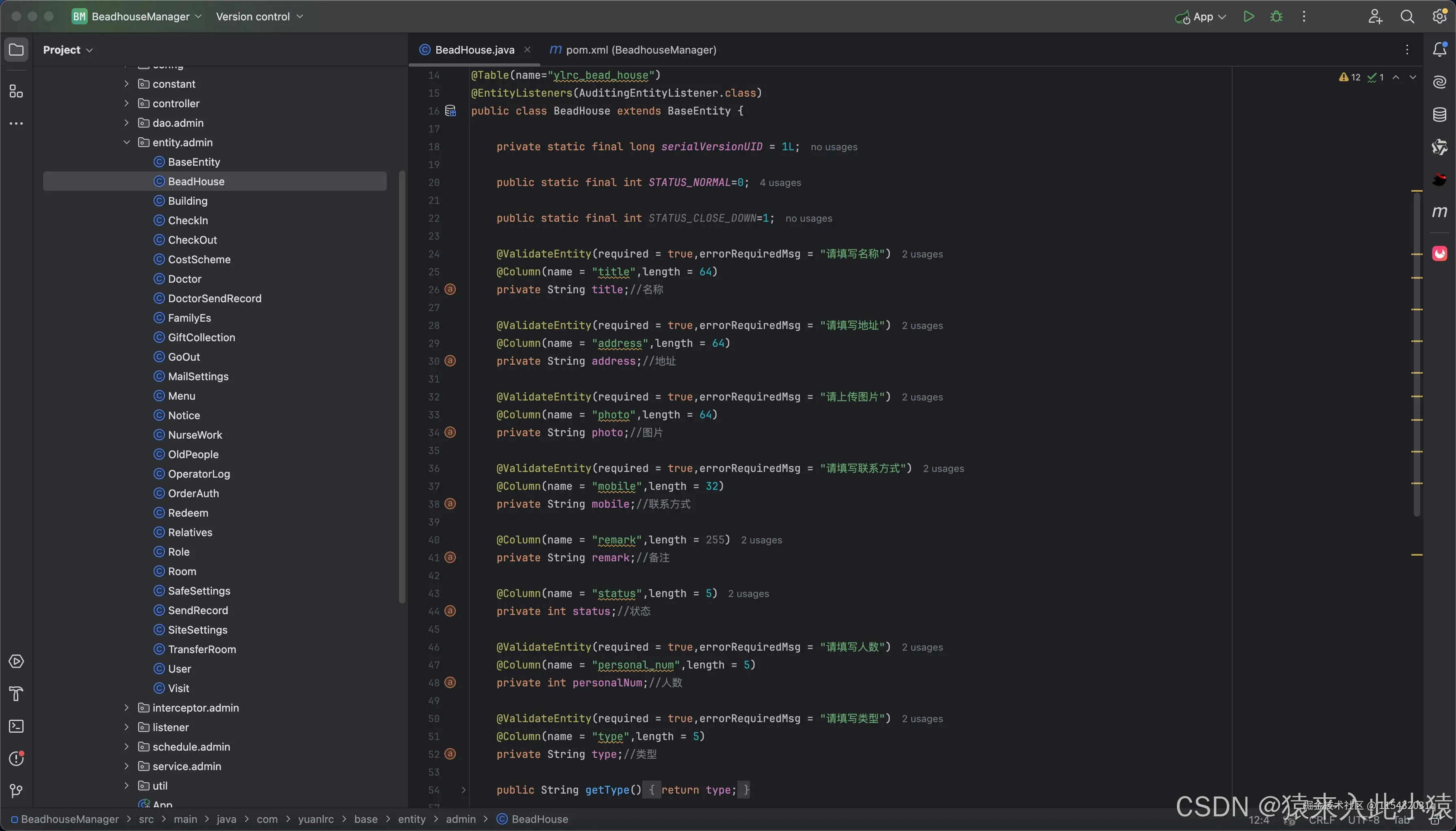This screenshot has height=831, width=1456.
Task: Collapse the entity.admin package
Action: tap(127, 143)
